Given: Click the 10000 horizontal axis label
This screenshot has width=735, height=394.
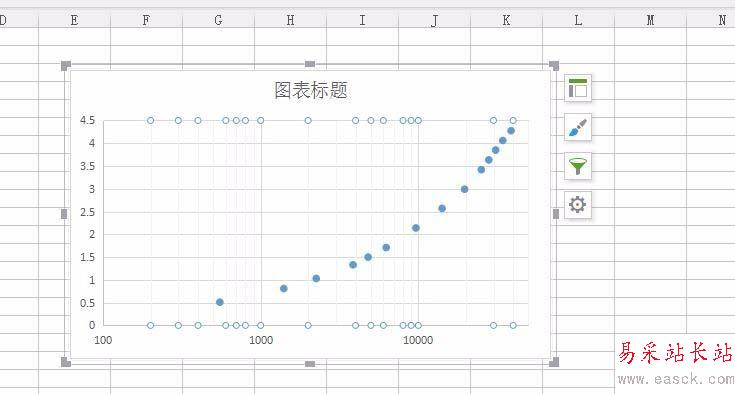Looking at the screenshot, I should pos(418,340).
